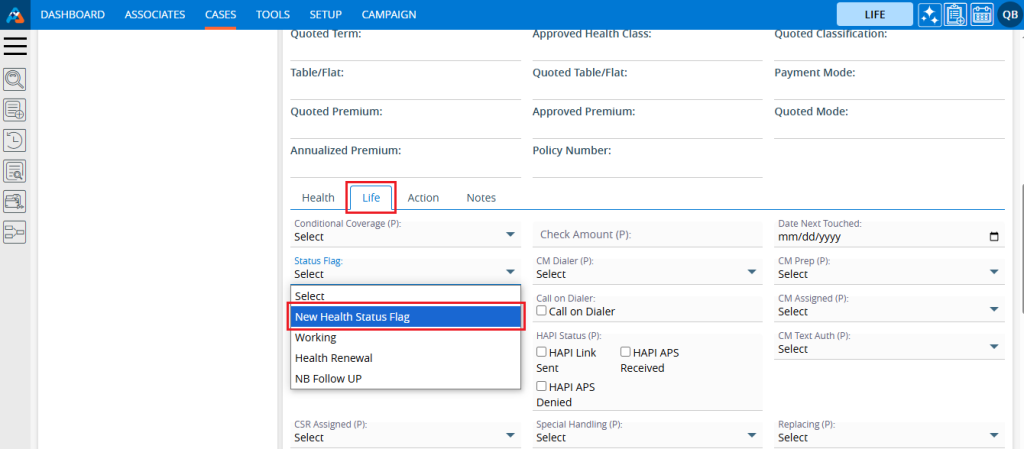Check the Call on Dialer checkbox

tap(542, 311)
